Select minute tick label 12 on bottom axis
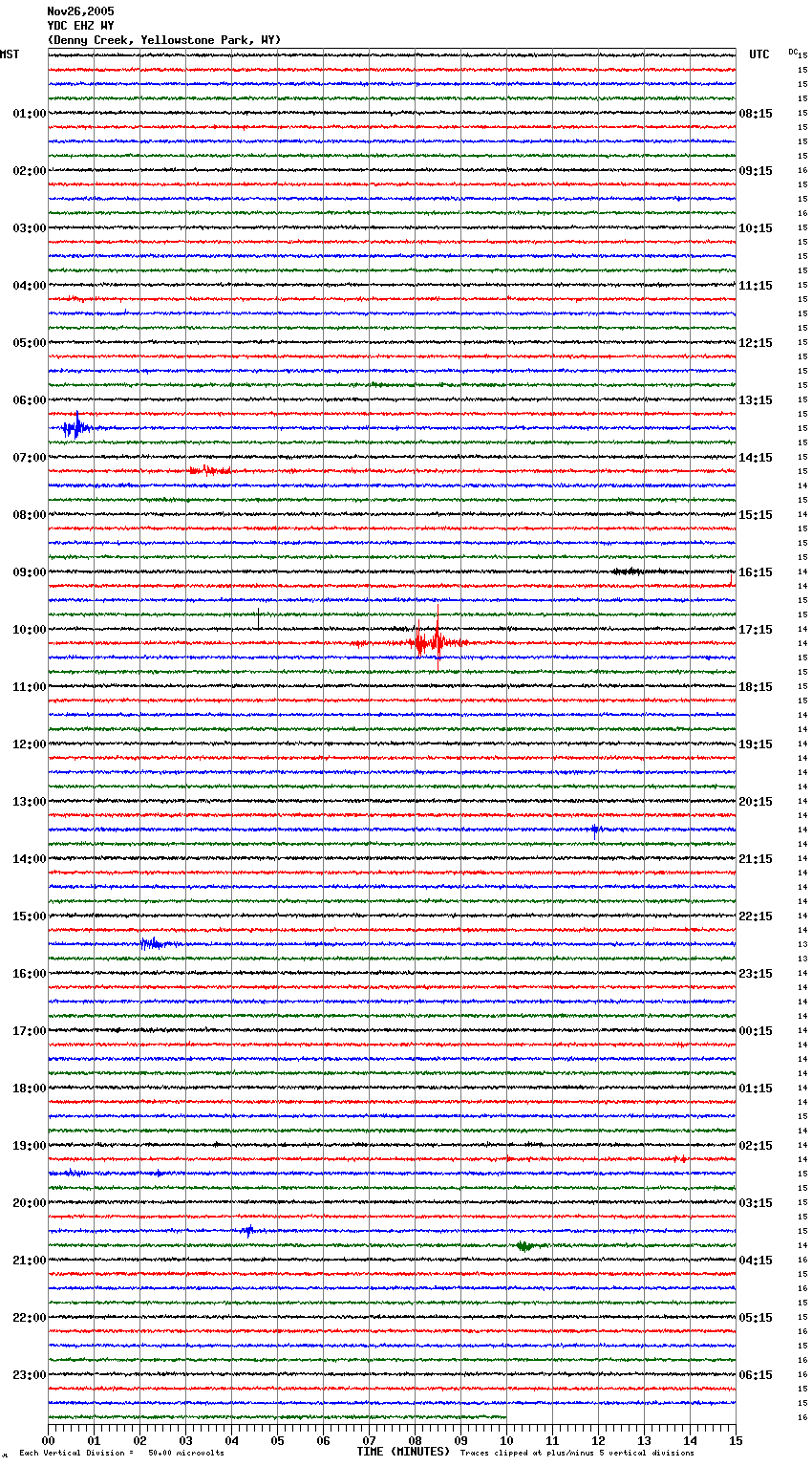The height and width of the screenshot is (1466, 812). [x=599, y=1440]
